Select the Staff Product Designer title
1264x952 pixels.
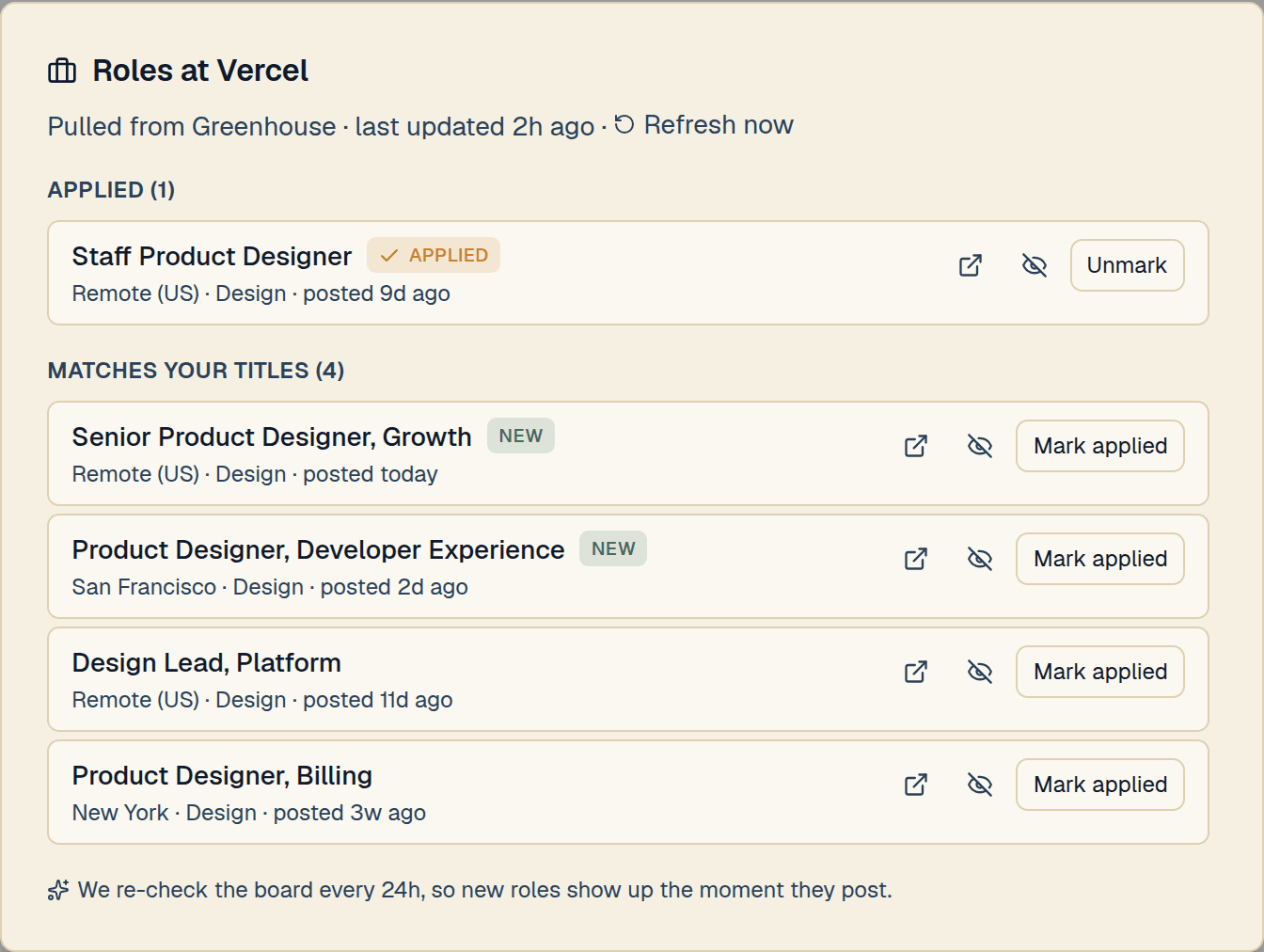point(212,256)
